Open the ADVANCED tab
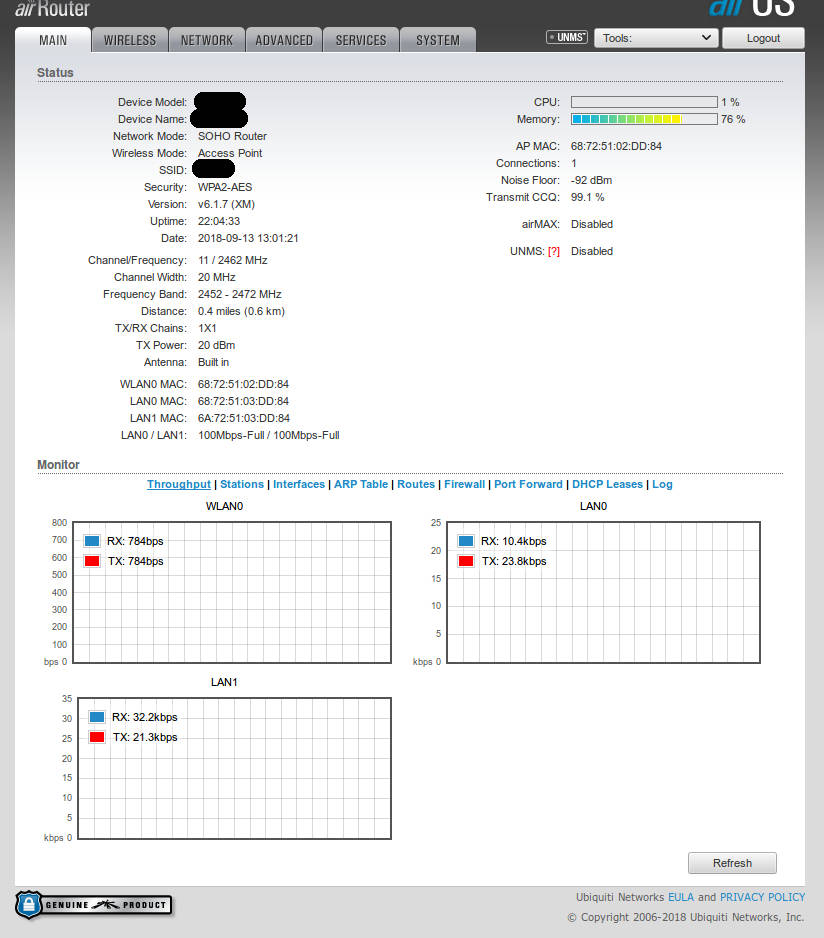 click(284, 40)
